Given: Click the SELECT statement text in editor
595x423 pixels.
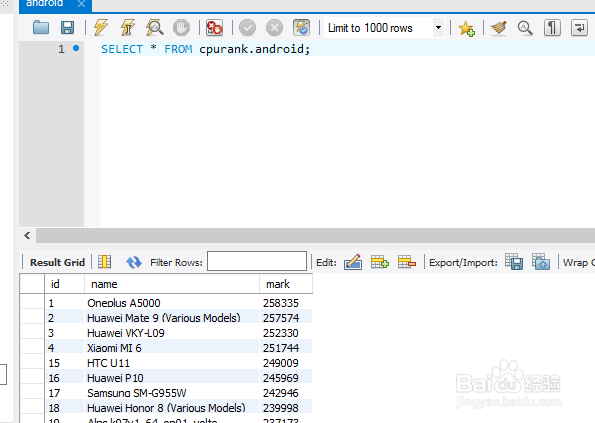Looking at the screenshot, I should (x=205, y=49).
